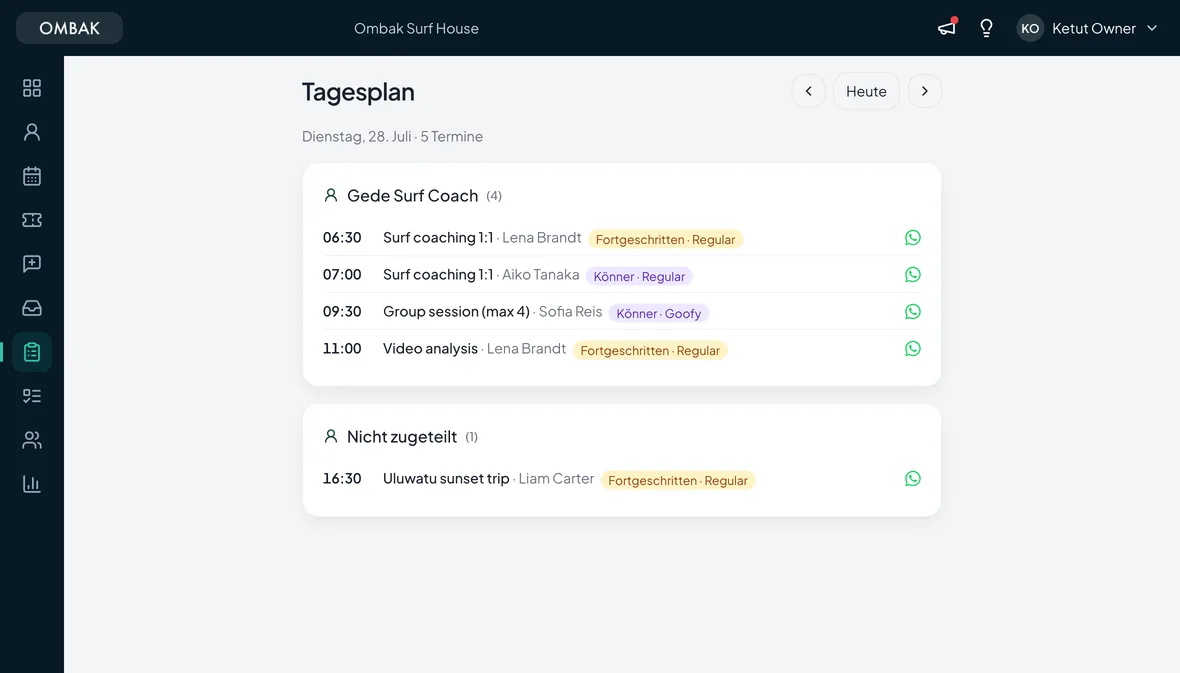Click Könner · Goofy tag for Sofia Reis
Screen dimensions: 1180x673
coord(658,313)
